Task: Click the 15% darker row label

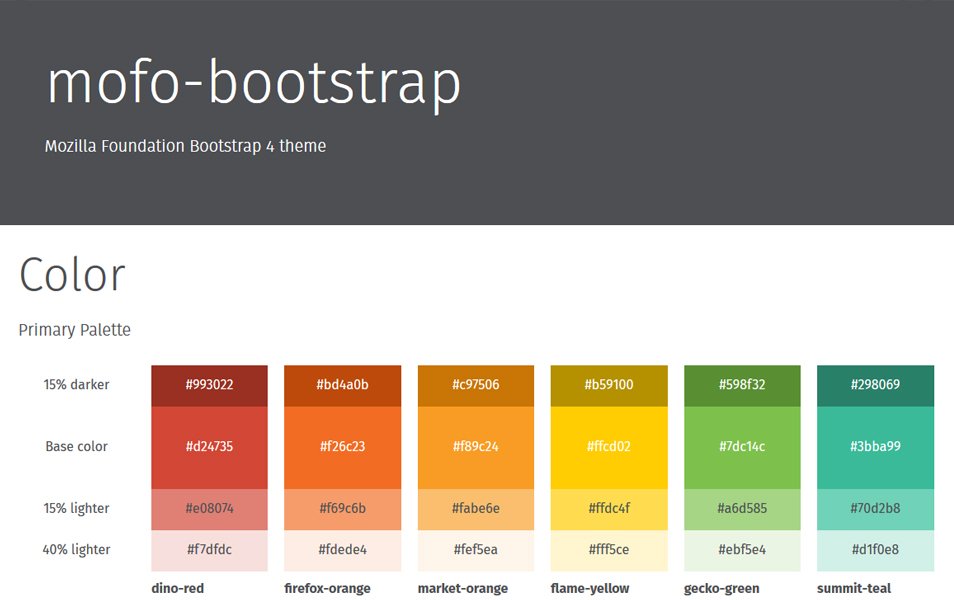Action: [x=76, y=385]
